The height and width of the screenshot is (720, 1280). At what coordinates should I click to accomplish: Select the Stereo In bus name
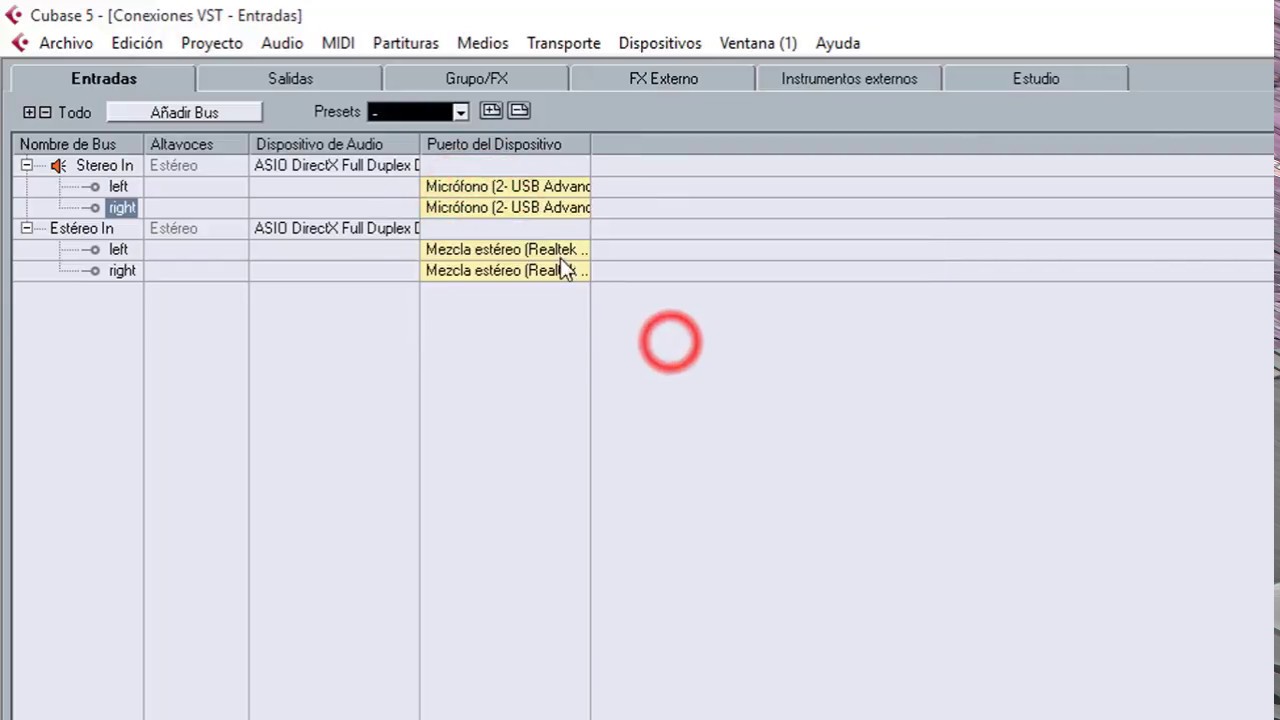pos(104,166)
